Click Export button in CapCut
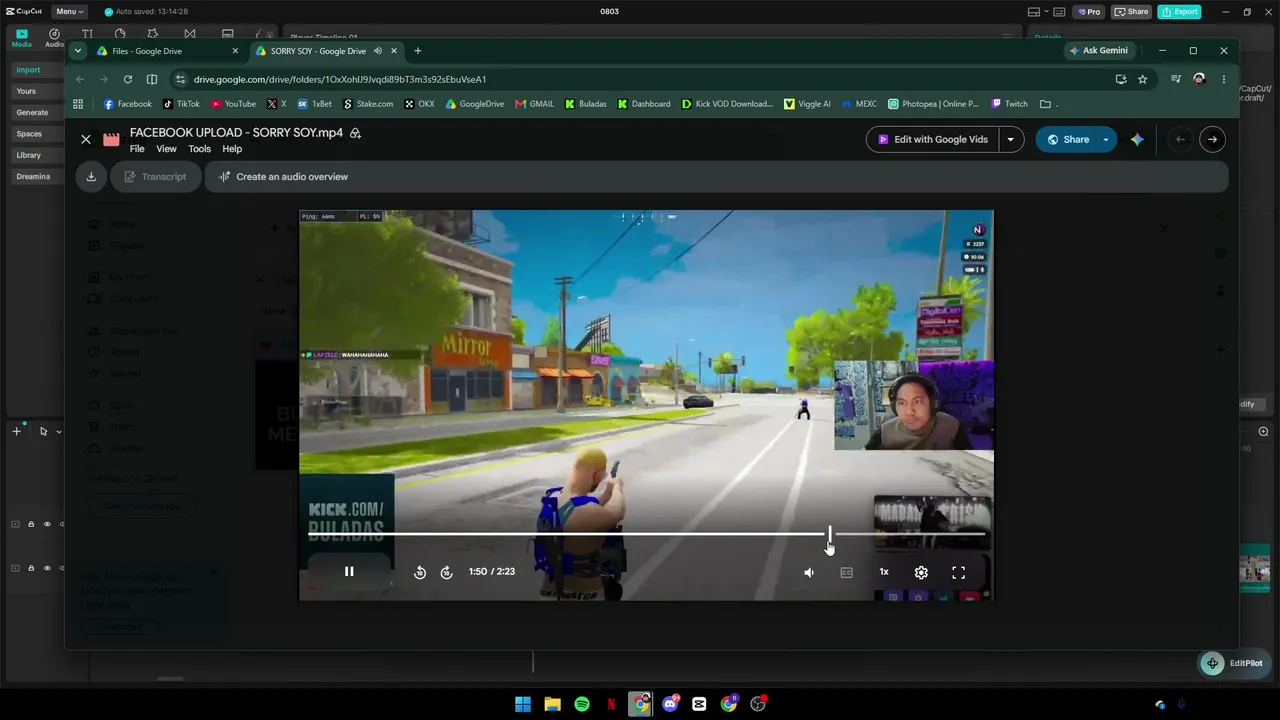The image size is (1280, 720). [1179, 12]
